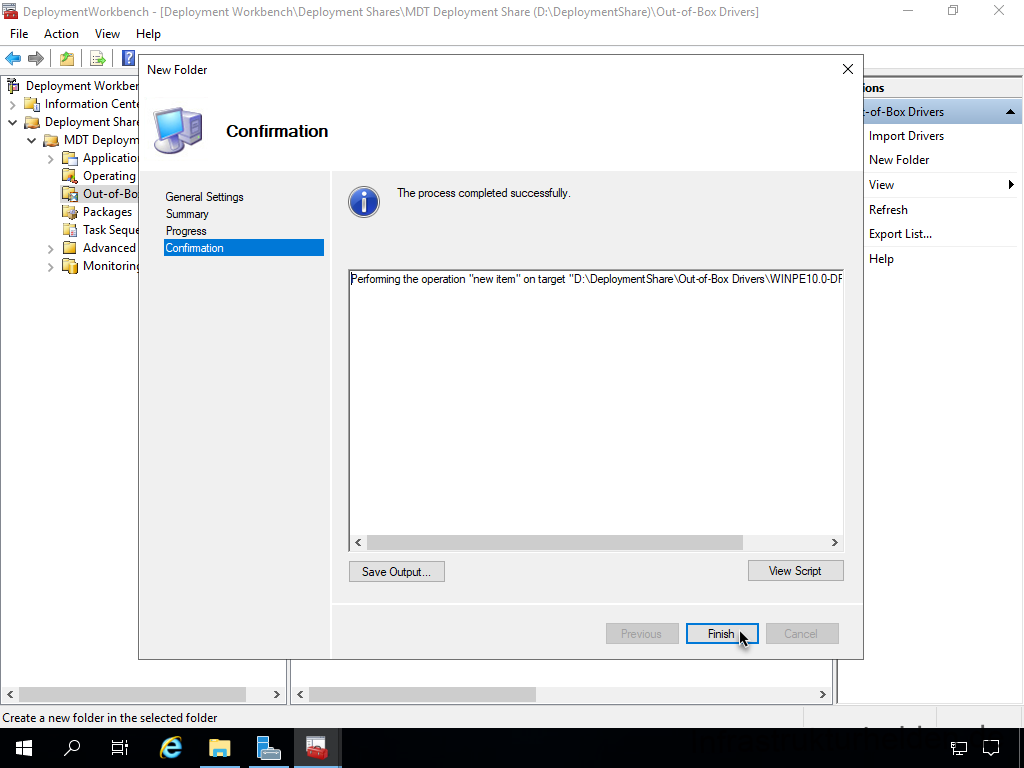The image size is (1024, 768).
Task: Click the Up one level toolbar icon
Action: coord(67,58)
